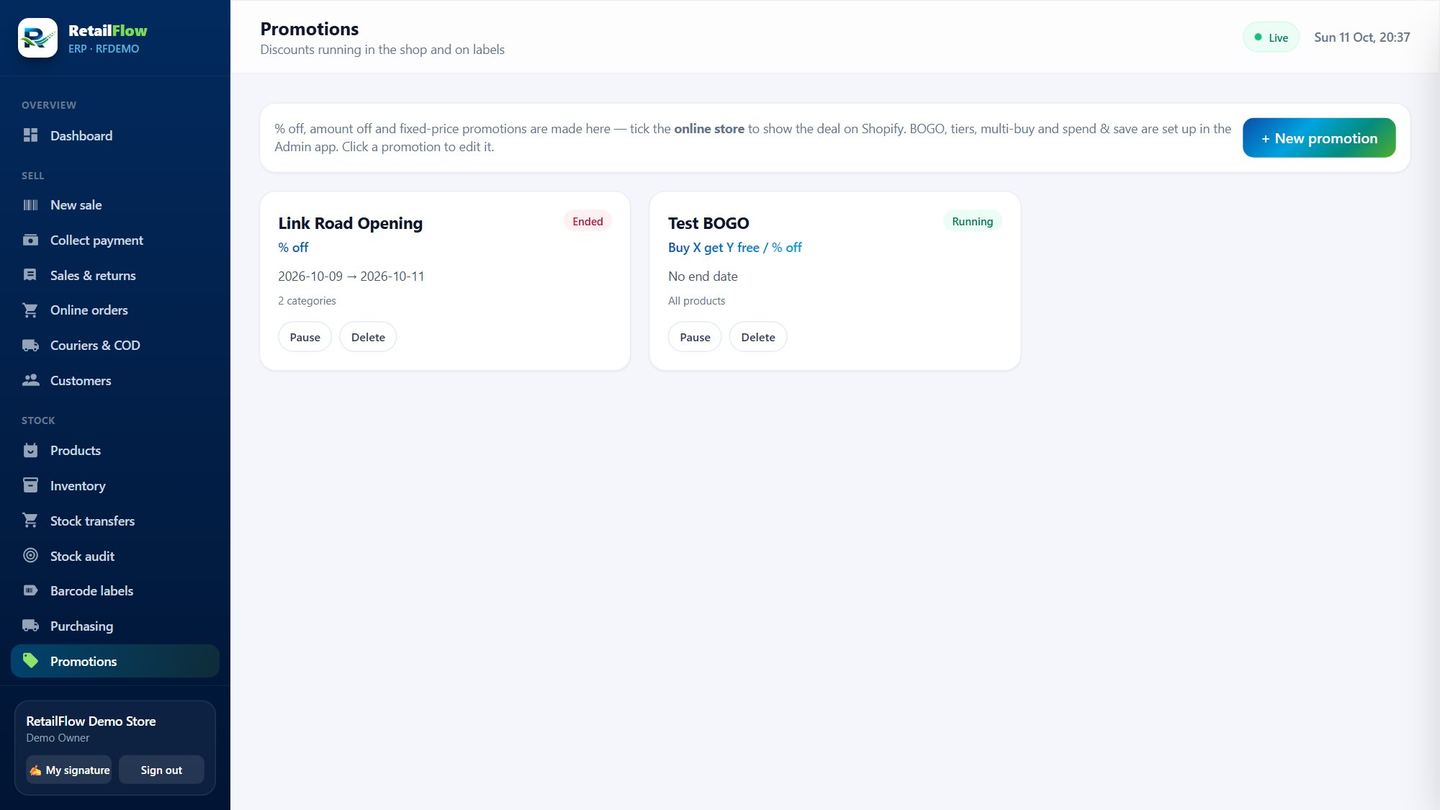Select the Stock audit target icon
The height and width of the screenshot is (810, 1440).
pyautogui.click(x=30, y=556)
